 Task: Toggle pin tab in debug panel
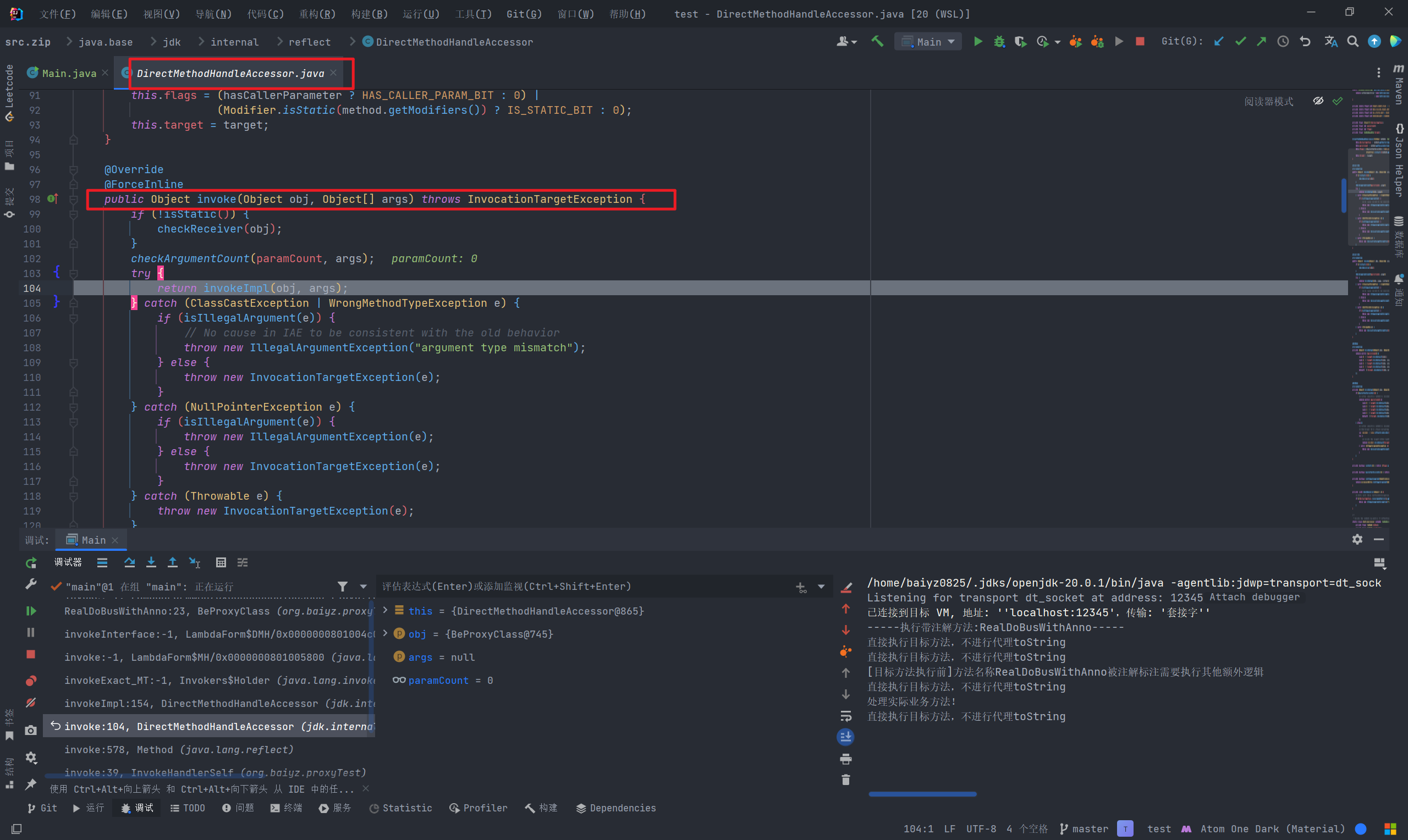tap(31, 784)
